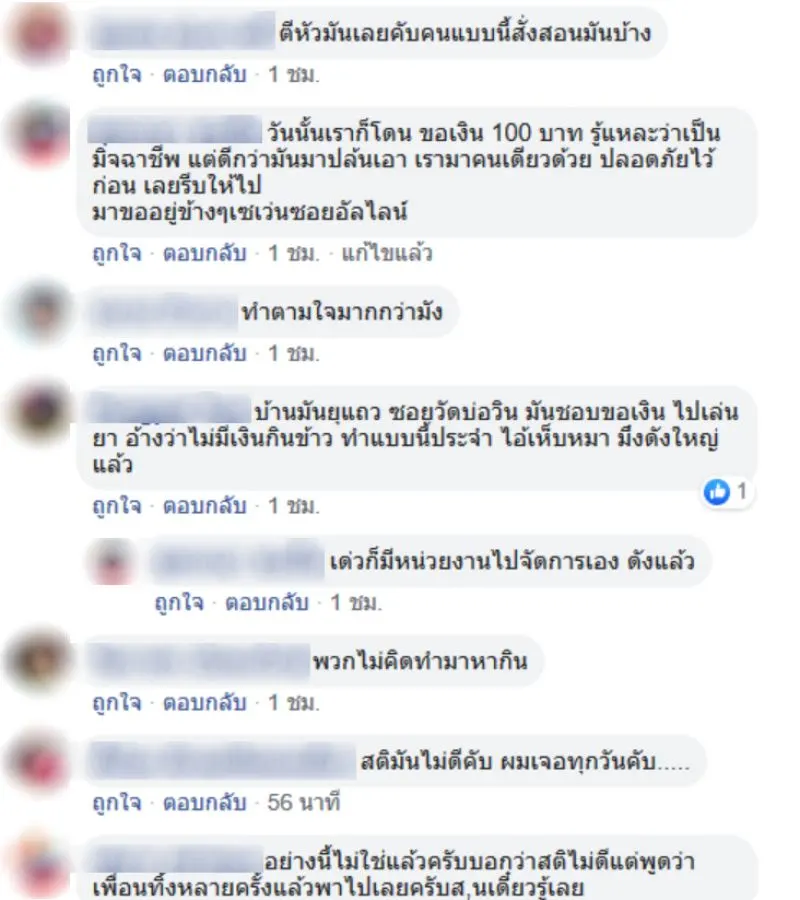The height and width of the screenshot is (900, 800).
Task: Open 'แก้ไขแล้ว' edit history link
Action: tap(387, 253)
